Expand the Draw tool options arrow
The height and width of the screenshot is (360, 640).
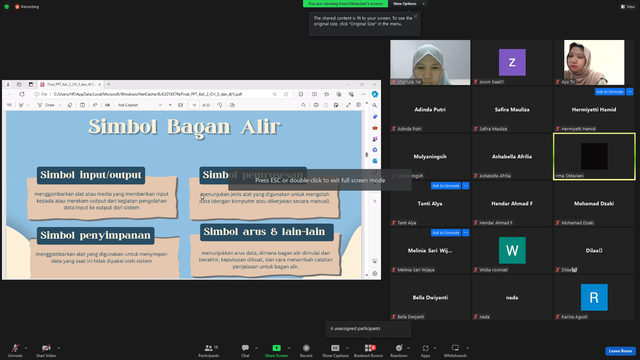pos(60,105)
